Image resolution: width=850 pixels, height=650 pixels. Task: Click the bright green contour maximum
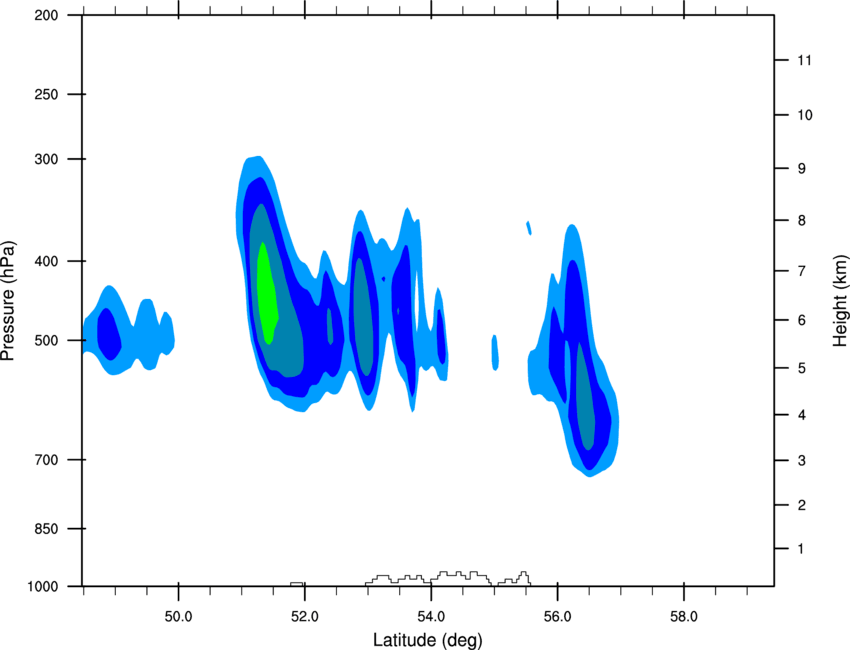click(x=267, y=295)
